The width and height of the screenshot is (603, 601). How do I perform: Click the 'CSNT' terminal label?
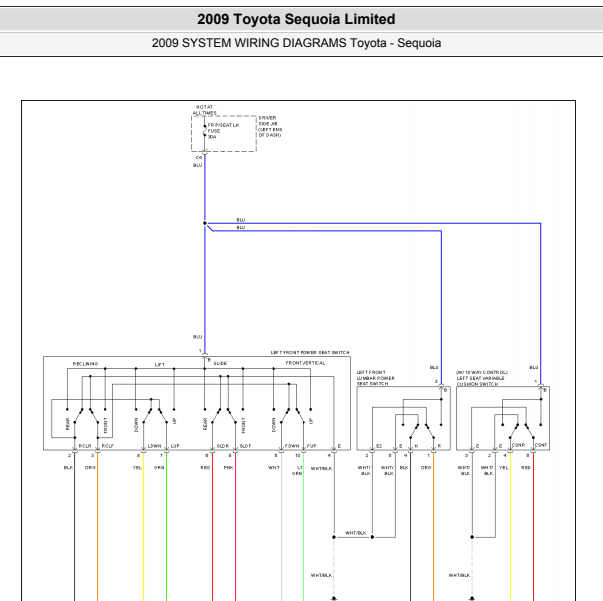pos(541,445)
